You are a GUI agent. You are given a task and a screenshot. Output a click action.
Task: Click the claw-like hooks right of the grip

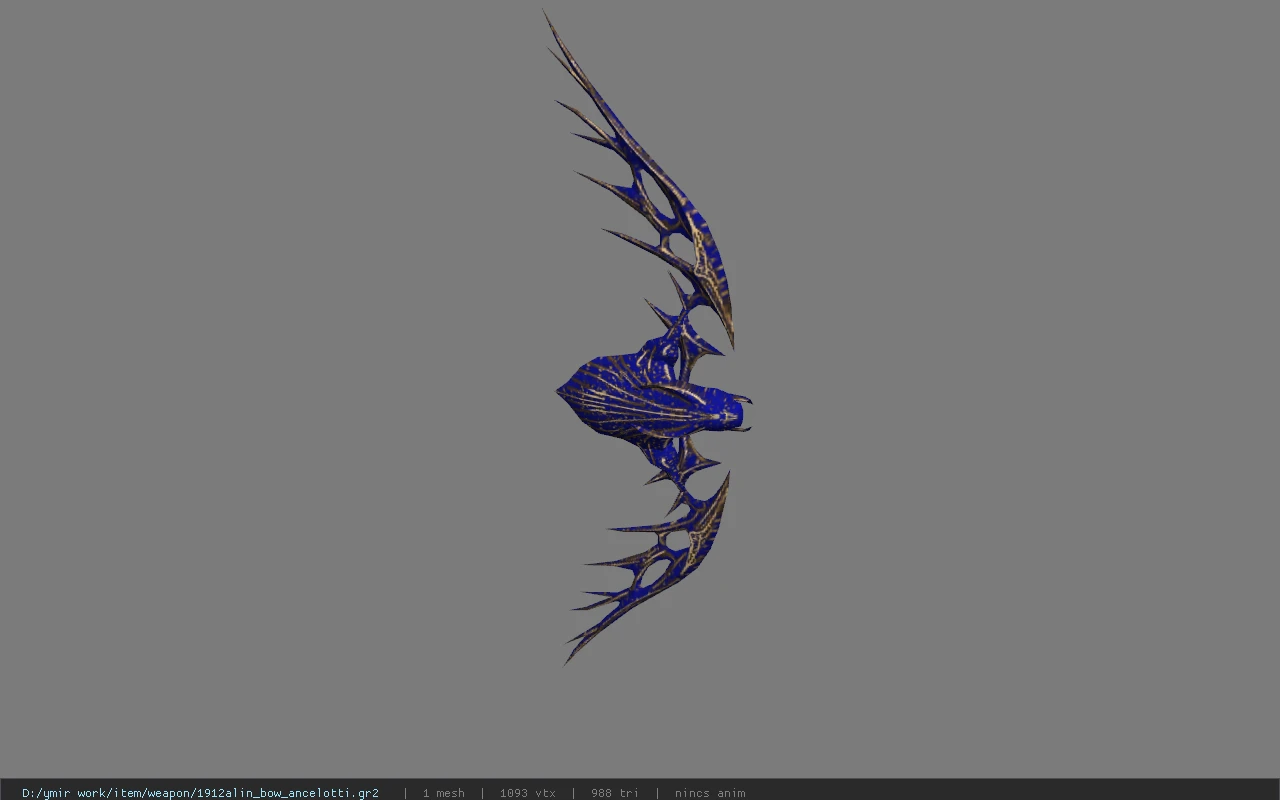(743, 413)
